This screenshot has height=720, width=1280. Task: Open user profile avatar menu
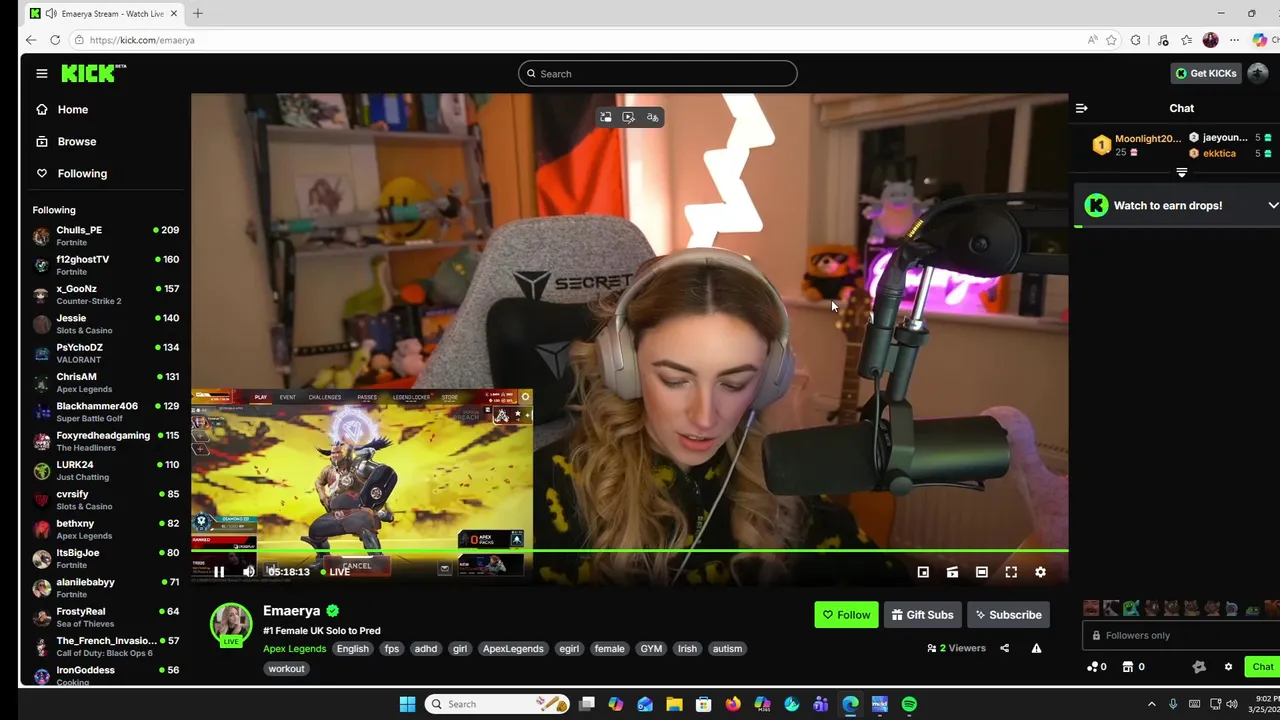point(1258,73)
